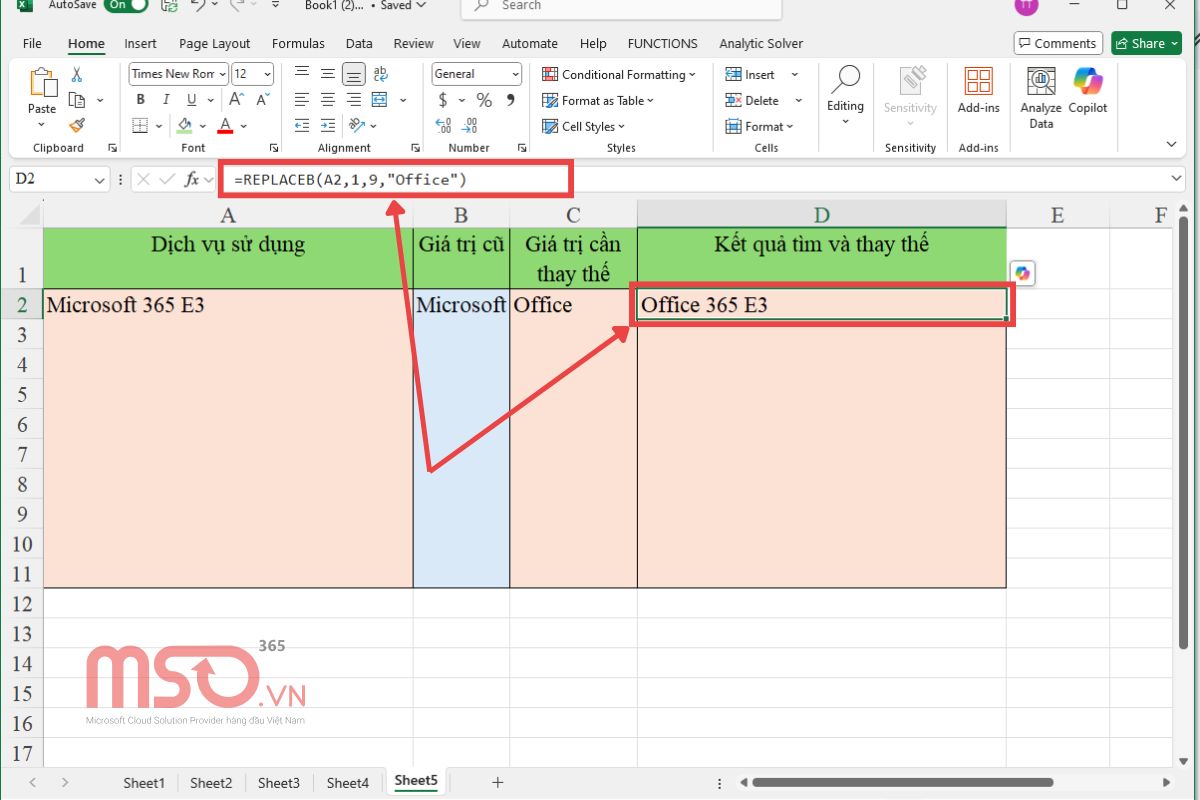The width and height of the screenshot is (1200, 800).
Task: Click the Share button
Action: click(1146, 43)
